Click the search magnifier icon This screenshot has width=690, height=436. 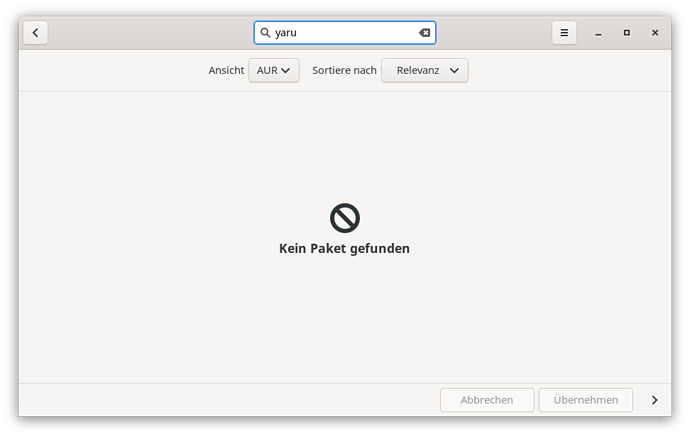tap(265, 33)
